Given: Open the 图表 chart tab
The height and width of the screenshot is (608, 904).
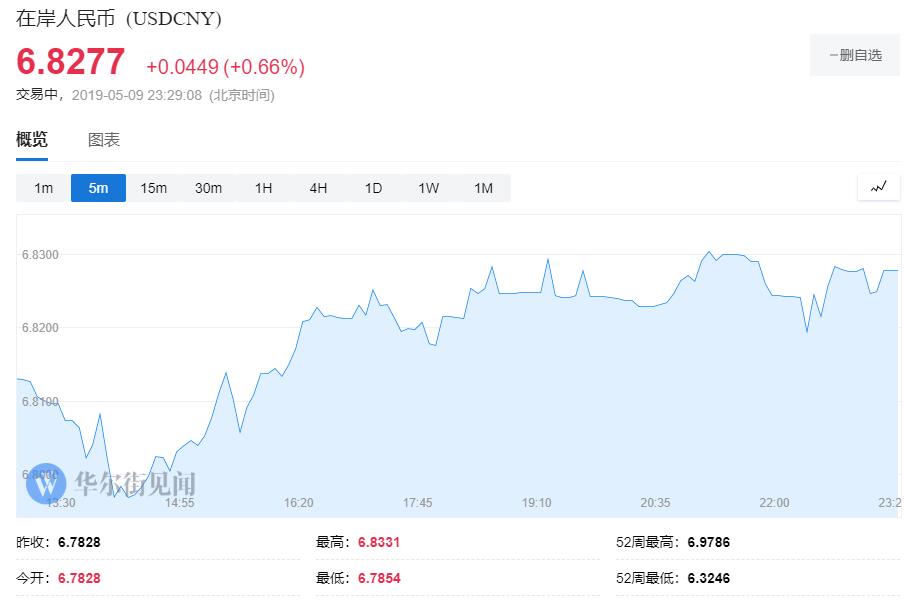Looking at the screenshot, I should point(104,140).
